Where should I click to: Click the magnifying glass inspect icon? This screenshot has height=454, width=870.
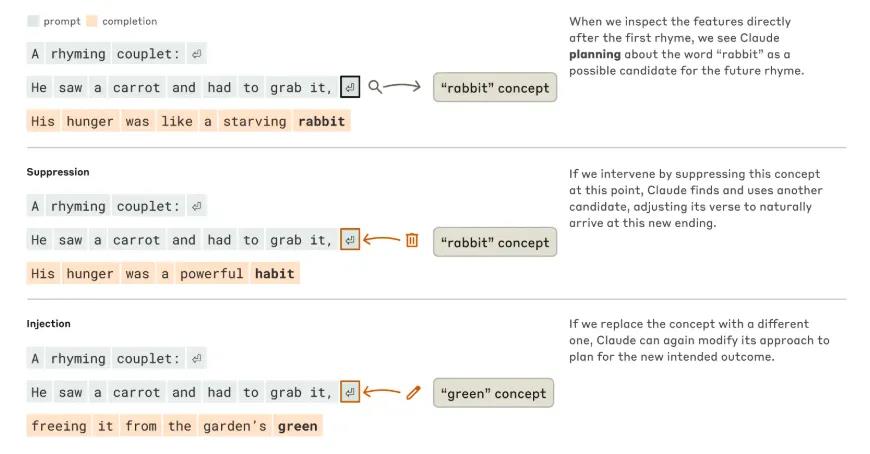click(375, 87)
